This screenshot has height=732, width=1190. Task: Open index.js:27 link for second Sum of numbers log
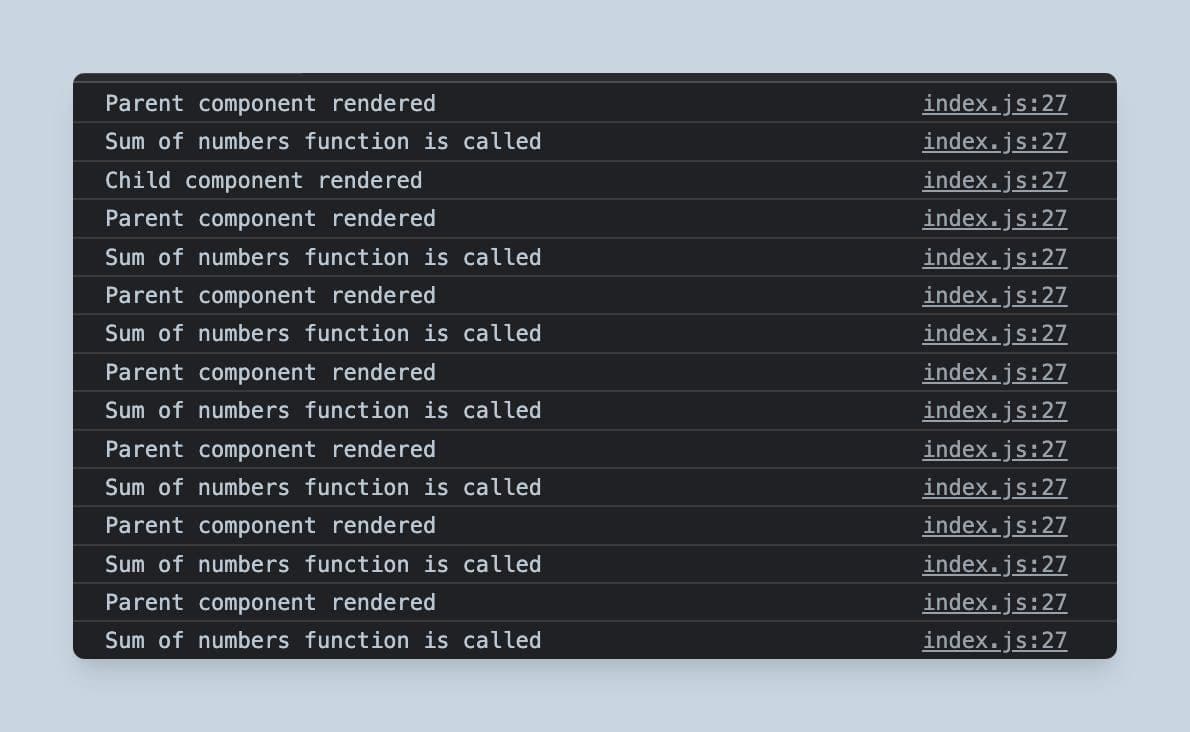[x=994, y=258]
